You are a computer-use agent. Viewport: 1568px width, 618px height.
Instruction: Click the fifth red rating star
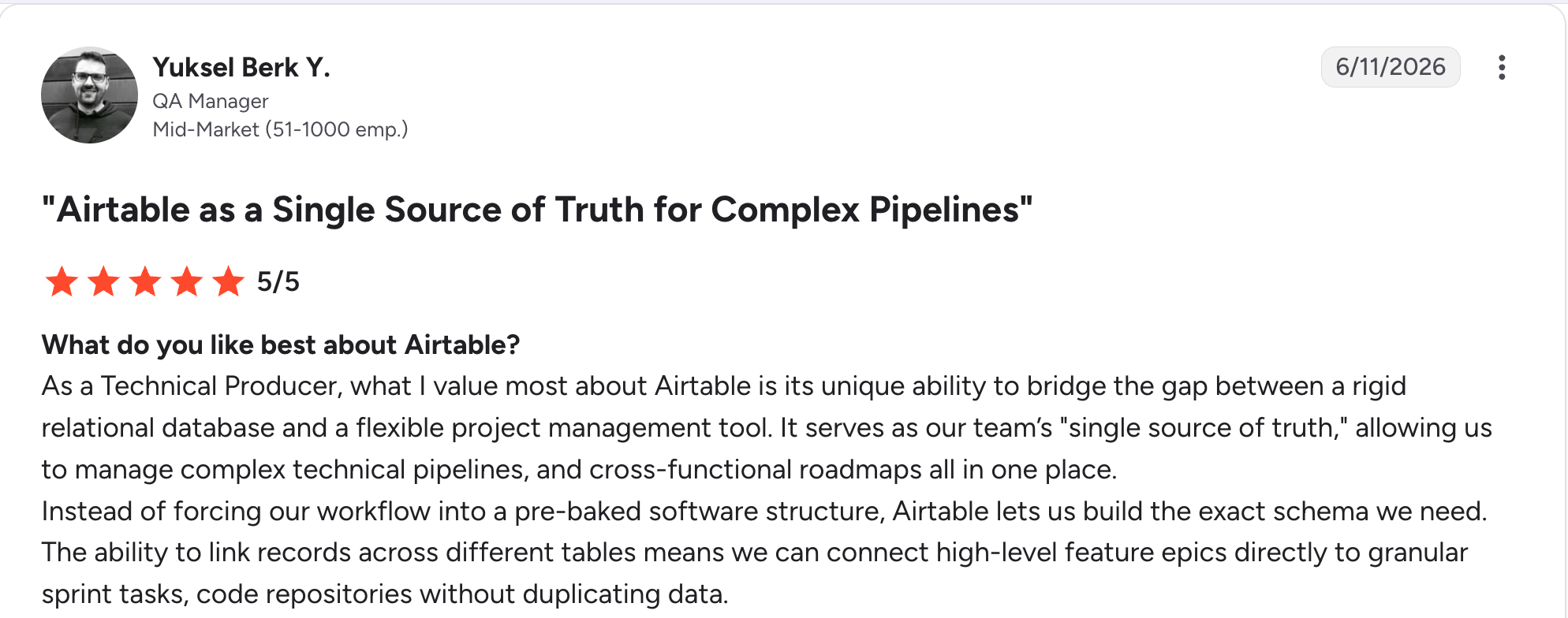pyautogui.click(x=229, y=281)
